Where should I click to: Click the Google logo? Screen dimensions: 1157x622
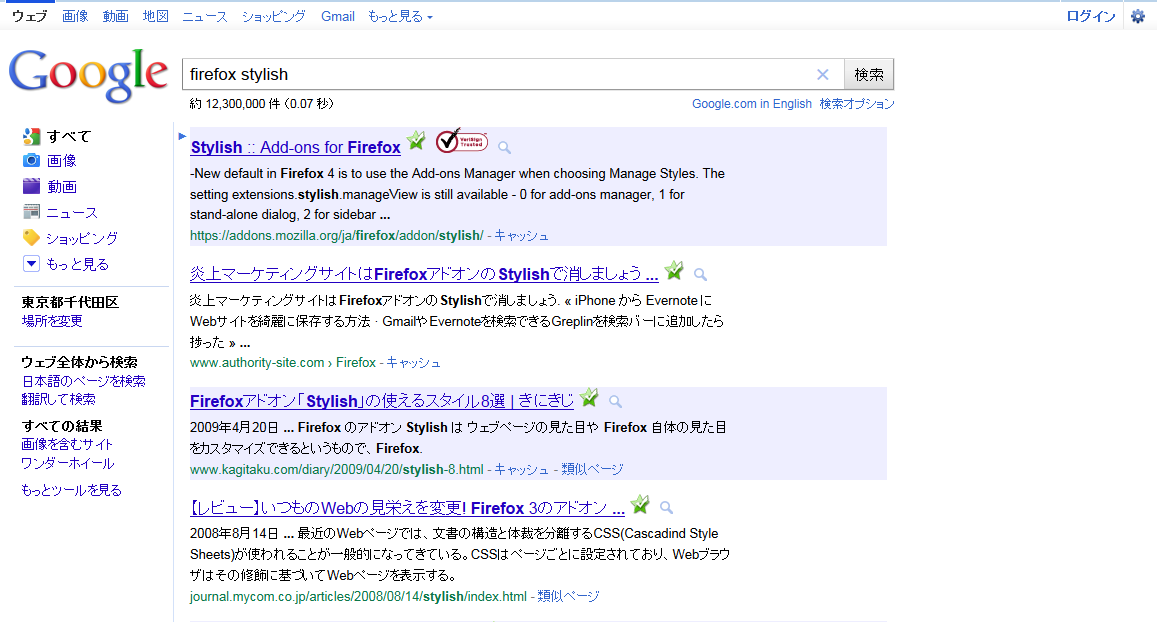(x=88, y=75)
